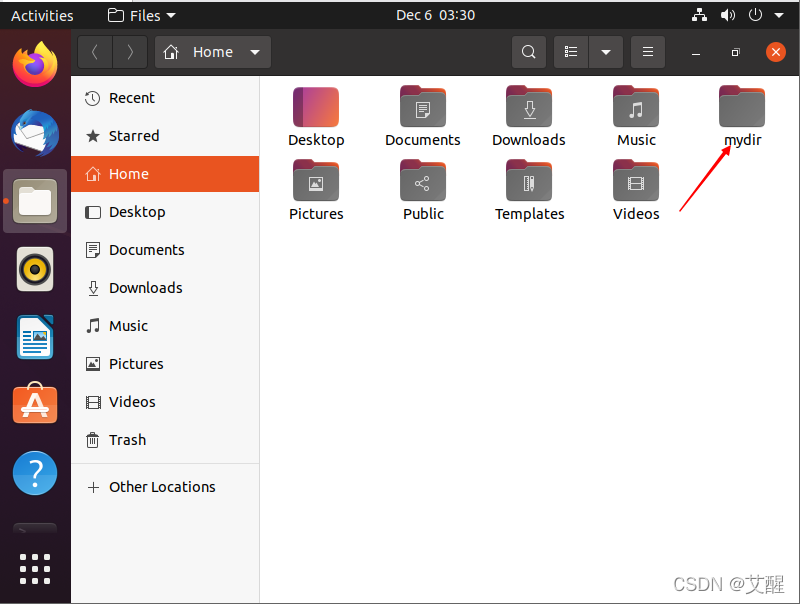Maximize the Files window

[735, 53]
